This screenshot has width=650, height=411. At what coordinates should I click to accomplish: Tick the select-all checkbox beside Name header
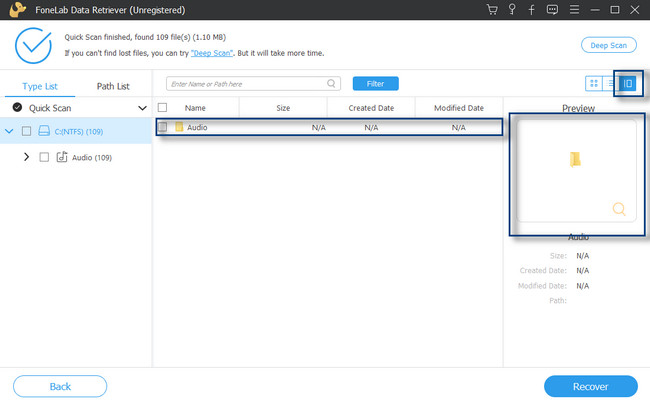pos(162,107)
